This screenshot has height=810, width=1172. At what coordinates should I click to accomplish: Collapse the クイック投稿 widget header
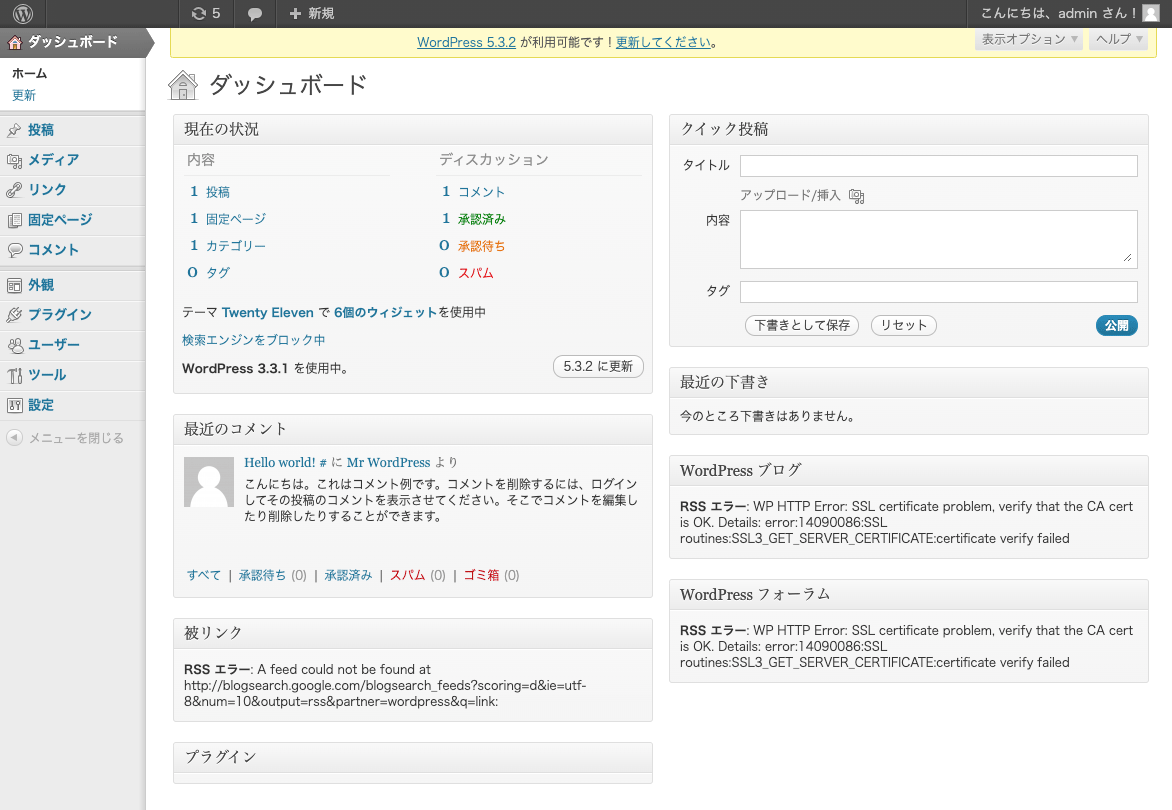coord(909,129)
